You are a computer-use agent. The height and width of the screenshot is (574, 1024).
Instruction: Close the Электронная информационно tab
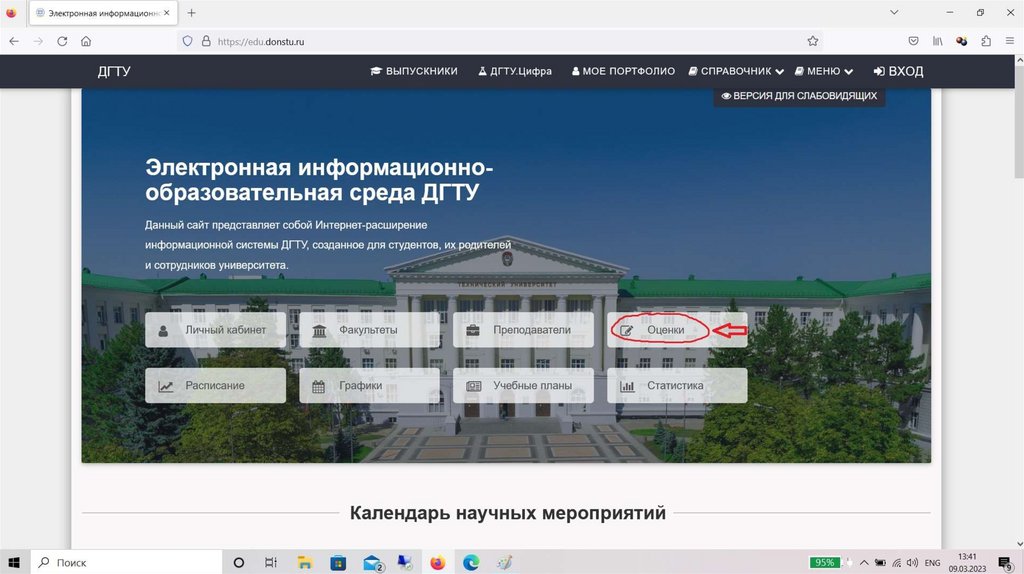(x=167, y=13)
